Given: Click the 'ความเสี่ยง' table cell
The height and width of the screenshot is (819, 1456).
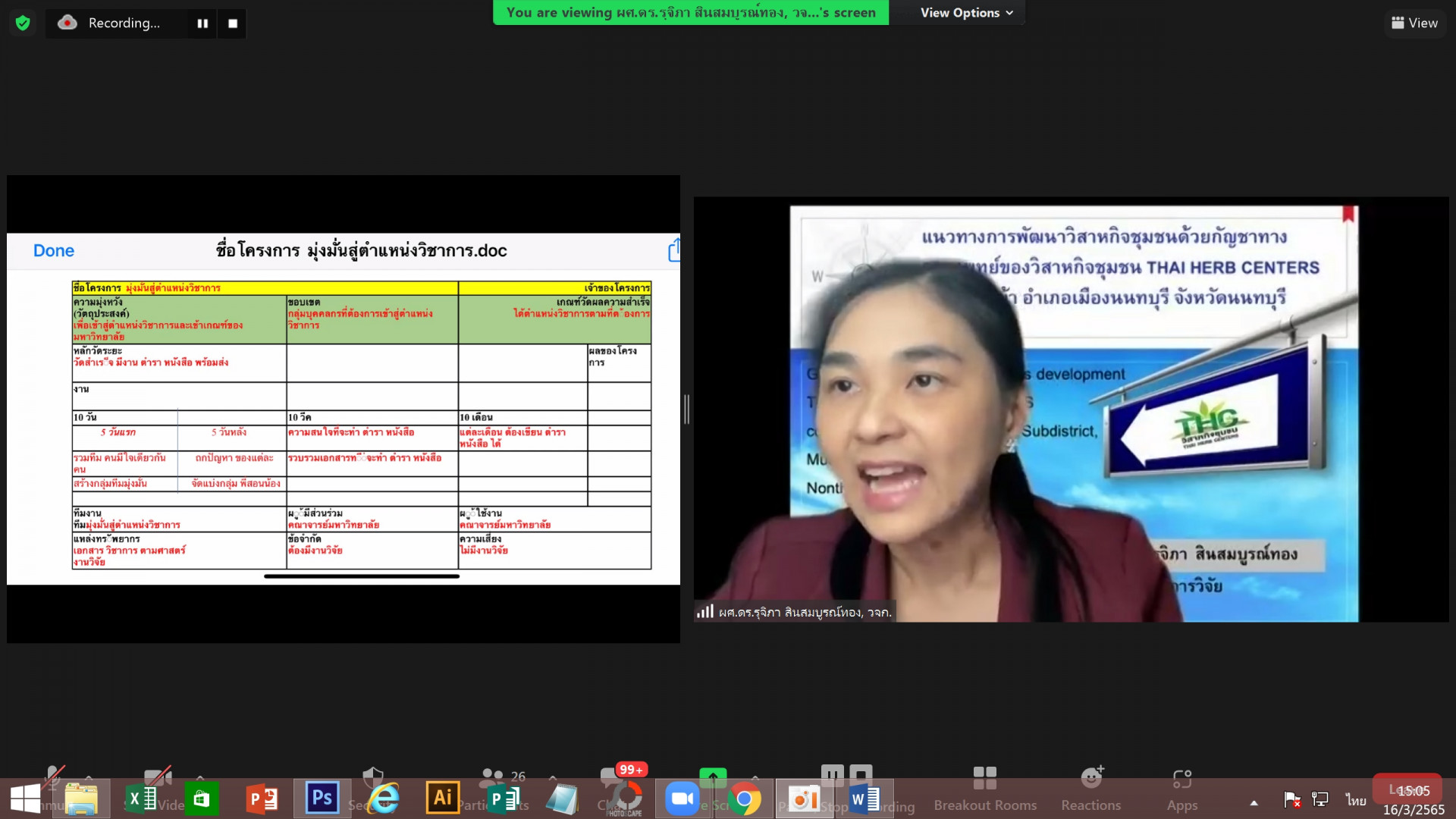Looking at the screenshot, I should (554, 551).
